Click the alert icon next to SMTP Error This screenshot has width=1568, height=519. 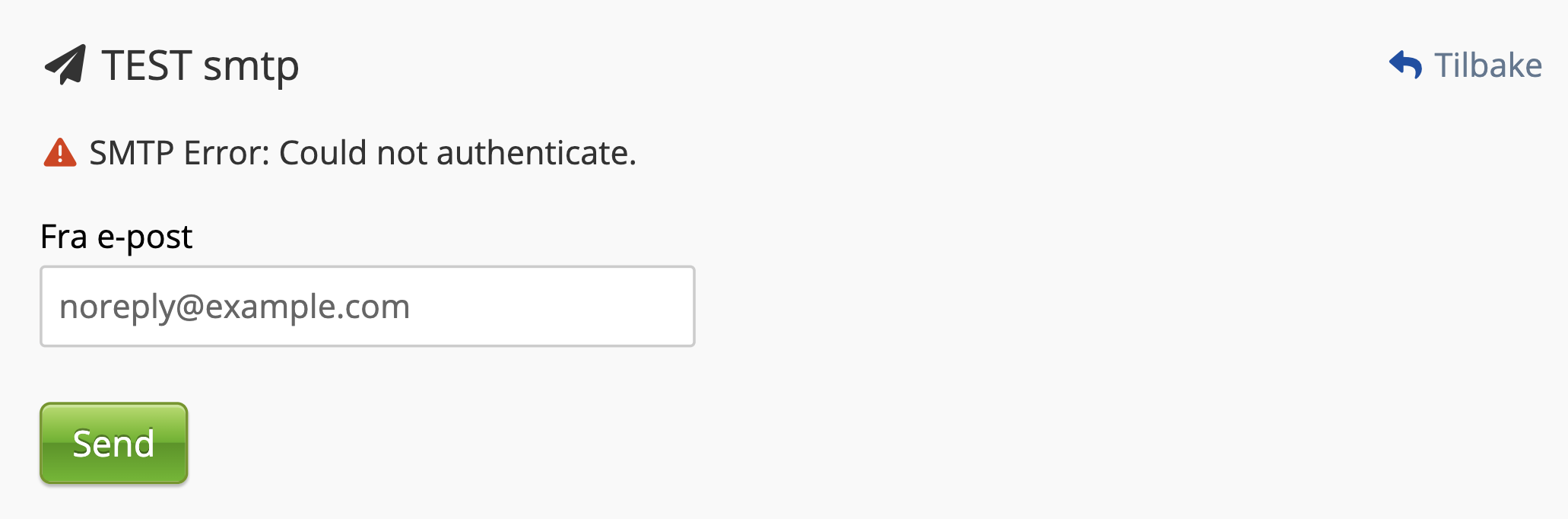(x=60, y=152)
